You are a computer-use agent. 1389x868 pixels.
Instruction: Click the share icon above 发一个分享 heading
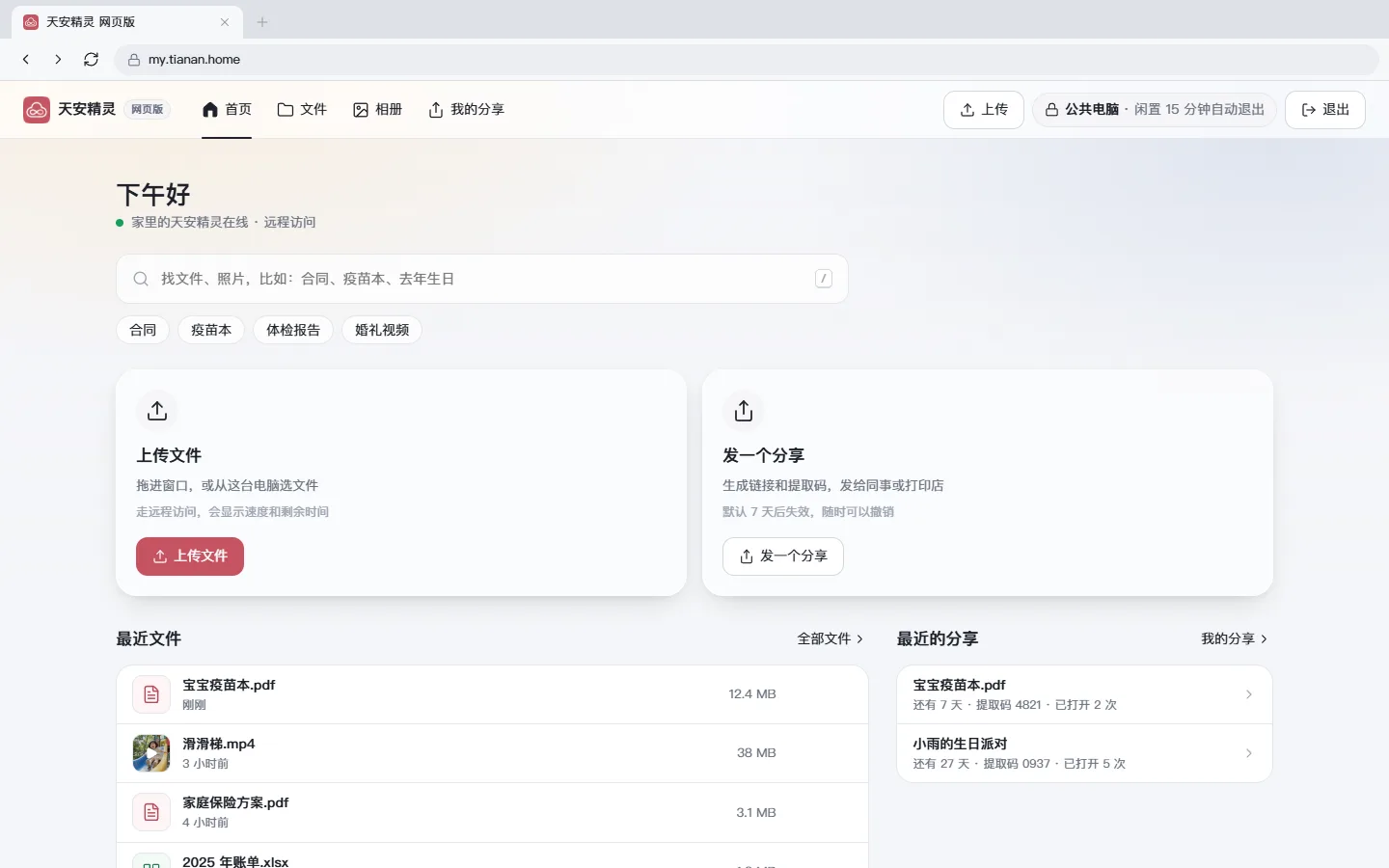point(744,411)
